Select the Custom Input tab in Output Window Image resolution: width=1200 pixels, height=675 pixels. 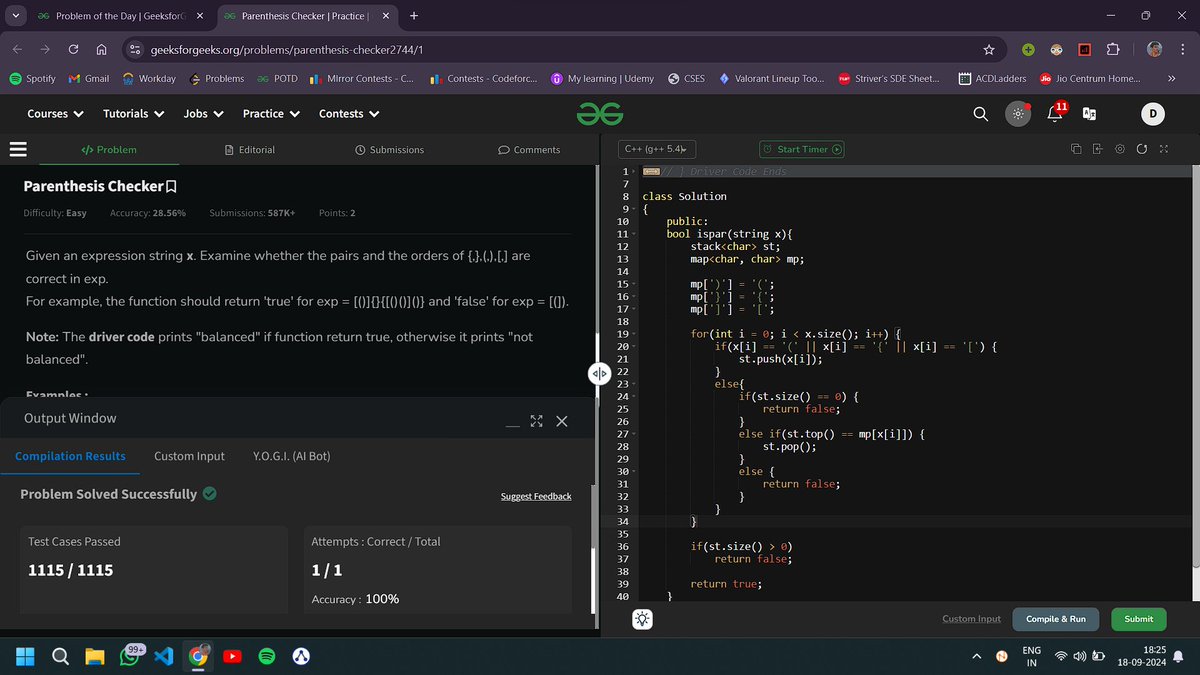point(189,456)
